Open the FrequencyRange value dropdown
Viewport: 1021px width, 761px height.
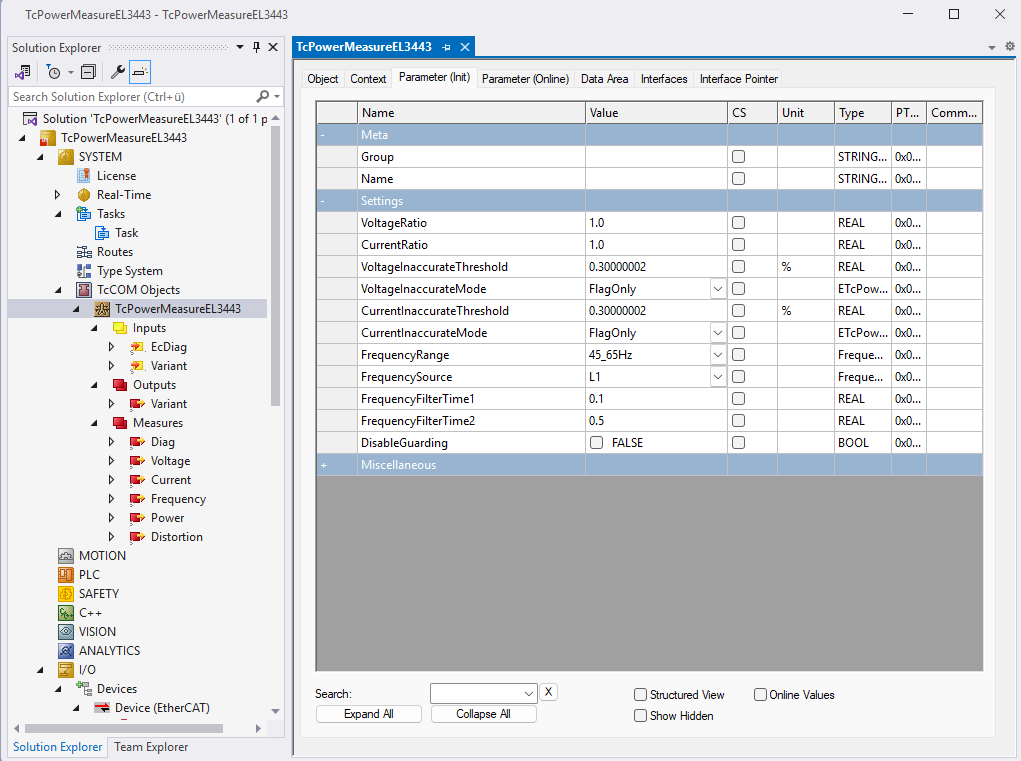pos(717,355)
